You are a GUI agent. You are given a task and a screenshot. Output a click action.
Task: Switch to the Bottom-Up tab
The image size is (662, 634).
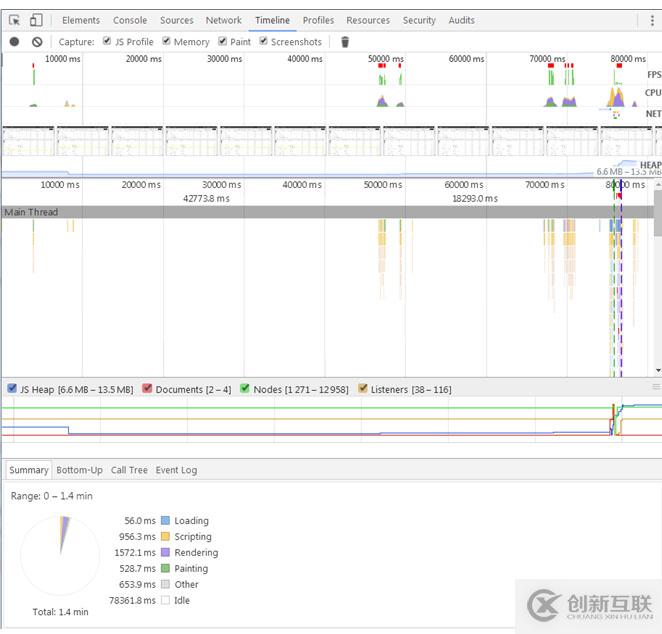click(x=79, y=470)
